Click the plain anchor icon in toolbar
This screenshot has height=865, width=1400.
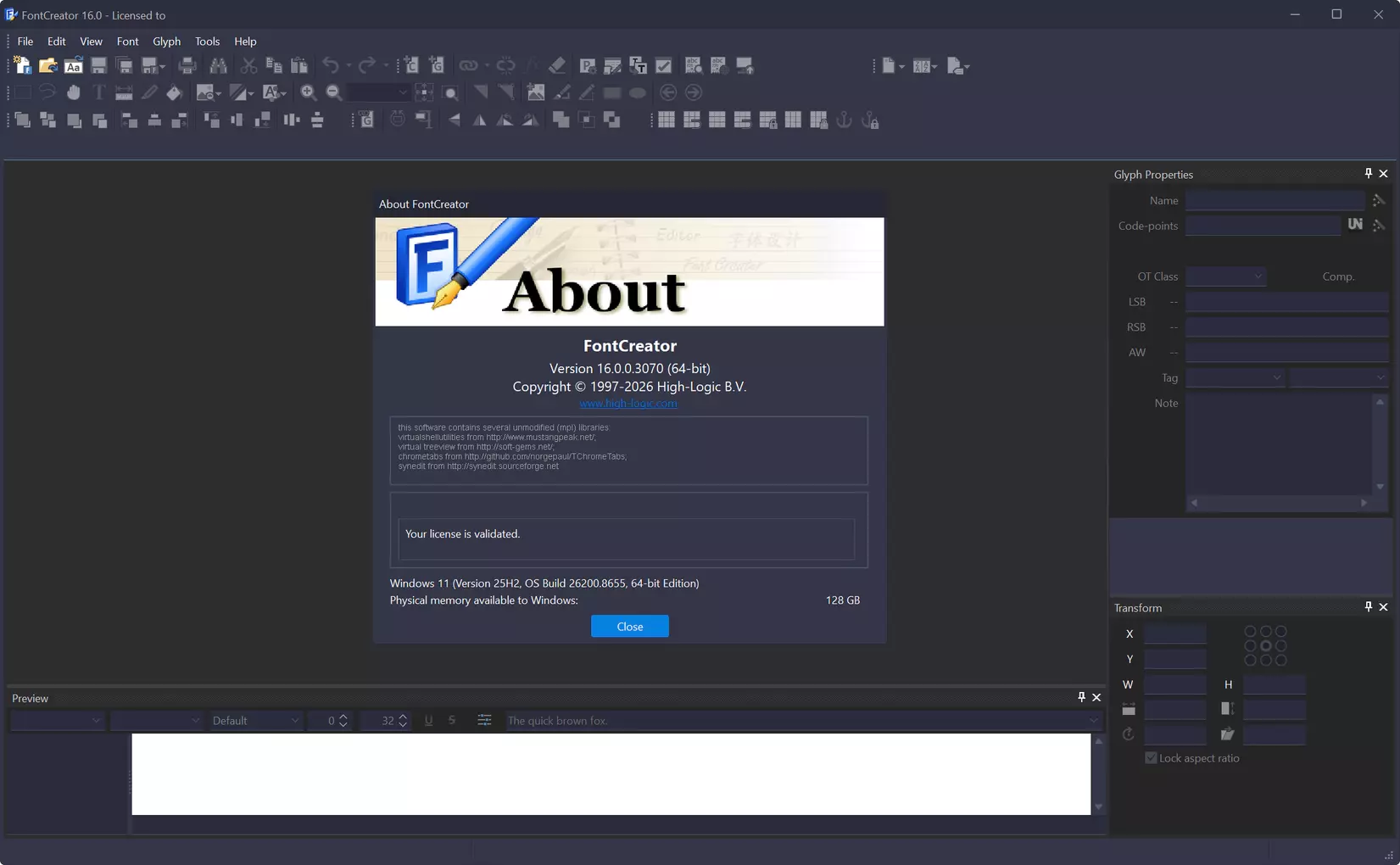tap(844, 120)
